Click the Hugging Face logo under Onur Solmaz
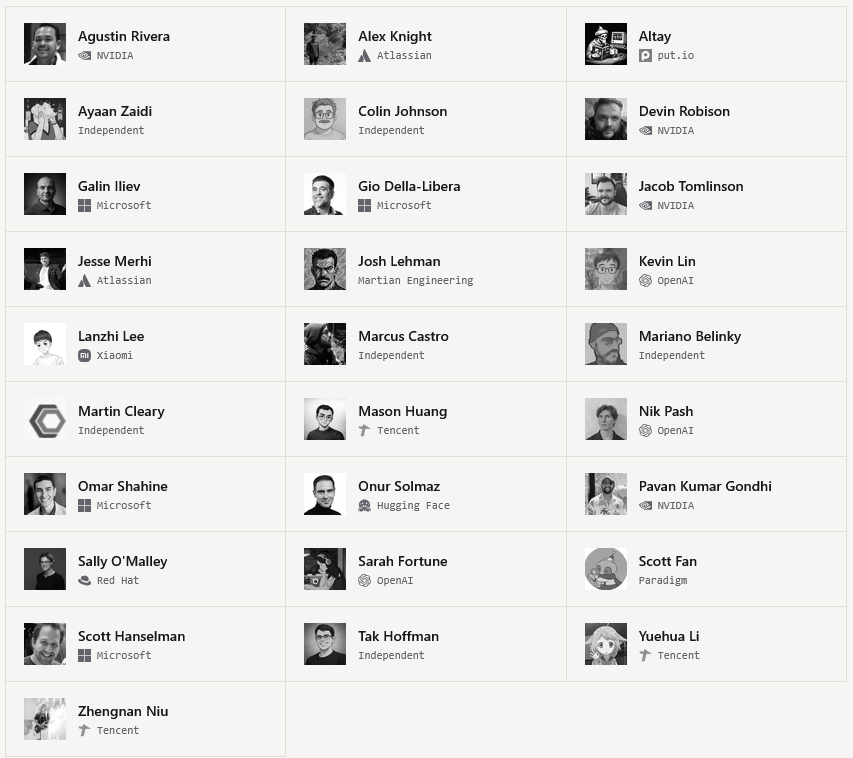 pos(364,506)
